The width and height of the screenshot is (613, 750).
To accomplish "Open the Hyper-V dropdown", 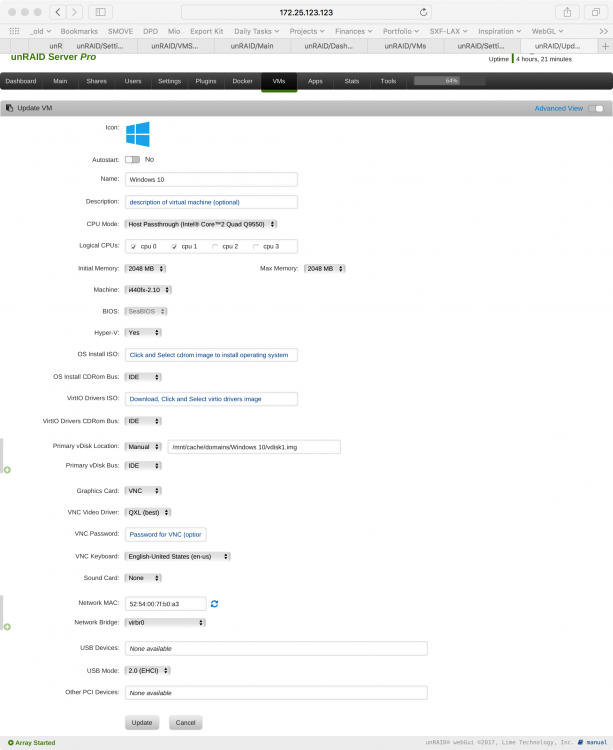I will point(143,332).
